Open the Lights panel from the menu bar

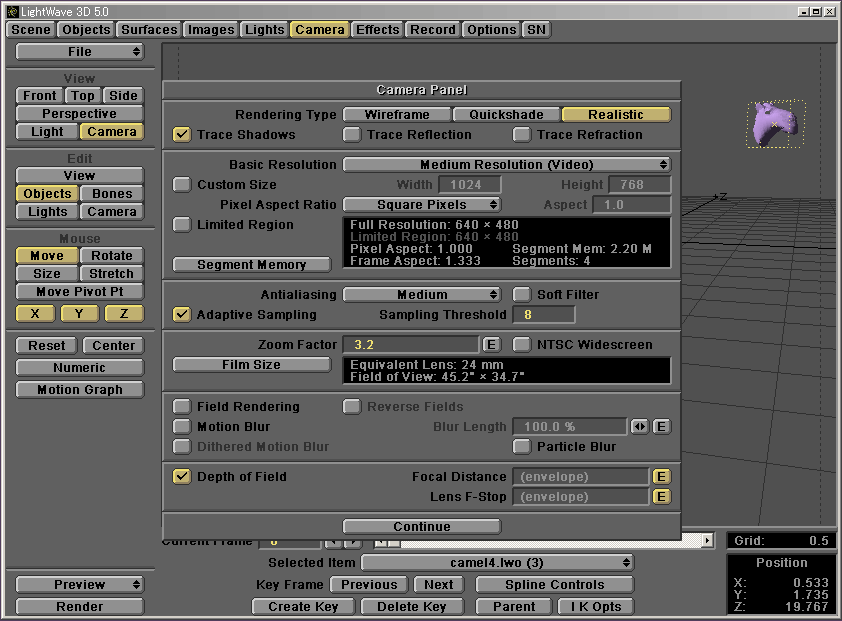264,29
